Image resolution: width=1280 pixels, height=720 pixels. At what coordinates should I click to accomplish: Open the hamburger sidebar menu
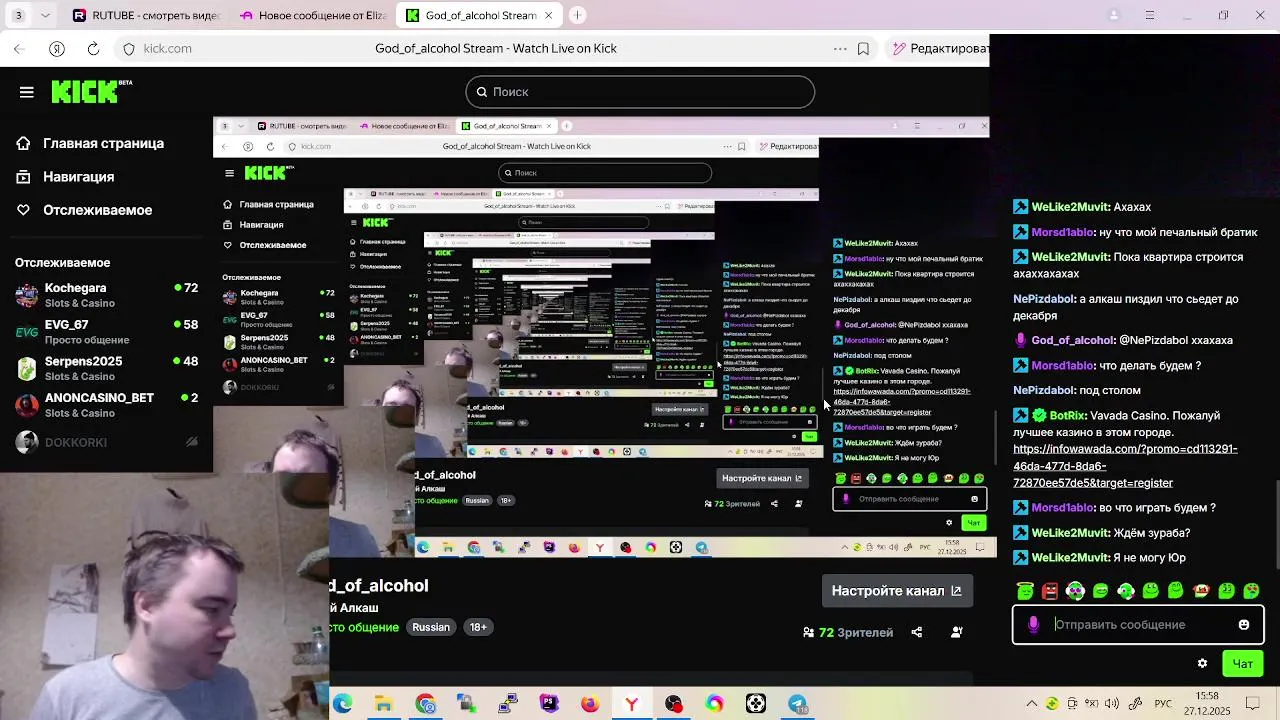tap(27, 92)
